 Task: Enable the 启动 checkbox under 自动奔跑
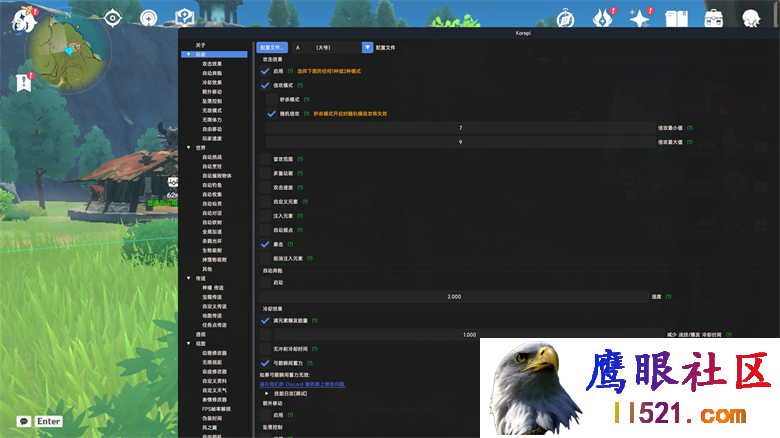coord(265,283)
